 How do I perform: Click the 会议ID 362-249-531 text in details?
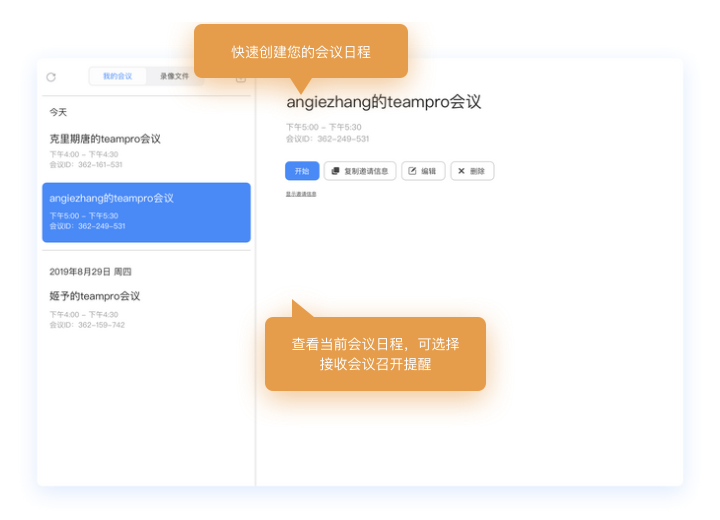[x=327, y=139]
